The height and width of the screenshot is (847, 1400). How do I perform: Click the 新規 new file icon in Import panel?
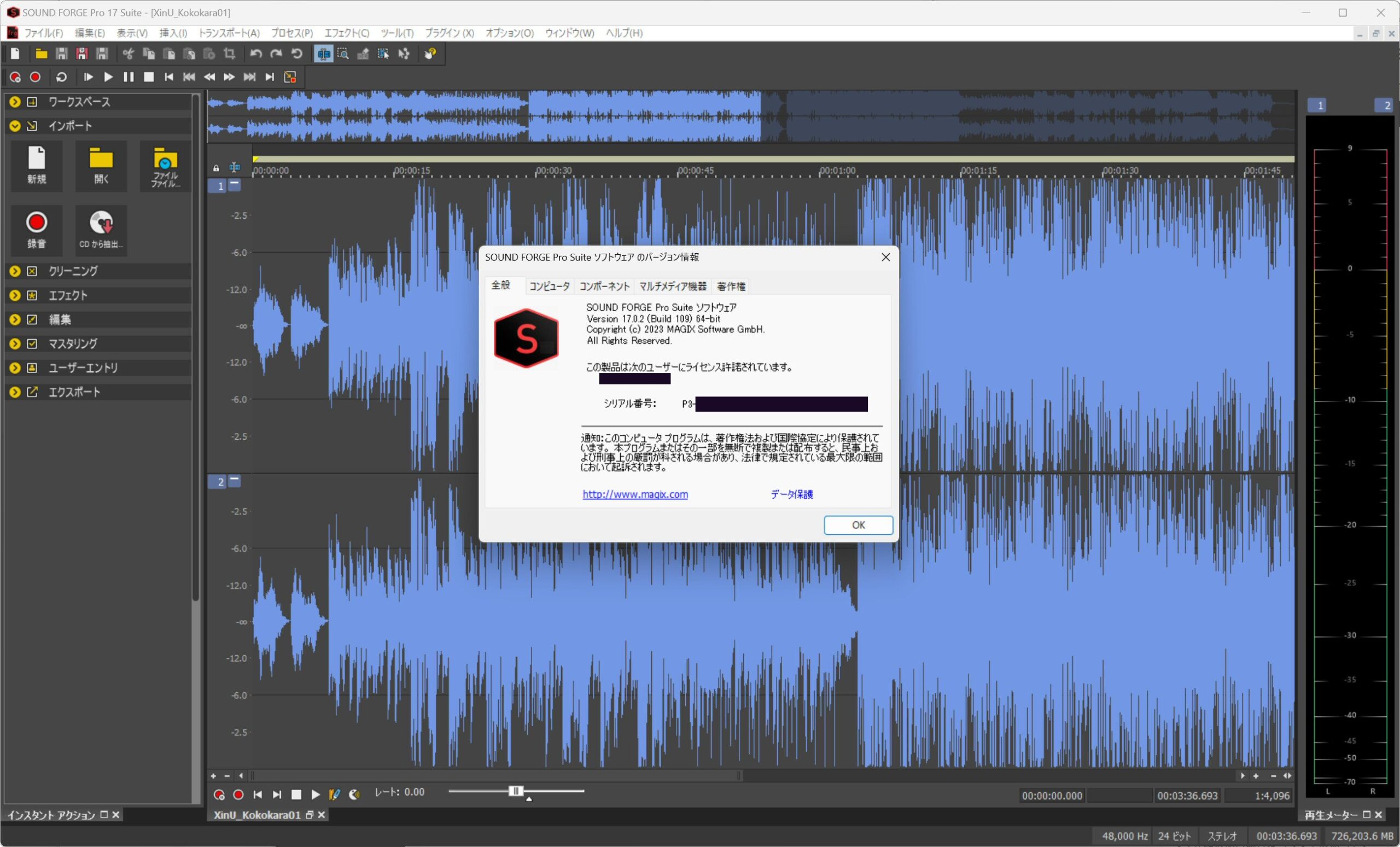(37, 166)
